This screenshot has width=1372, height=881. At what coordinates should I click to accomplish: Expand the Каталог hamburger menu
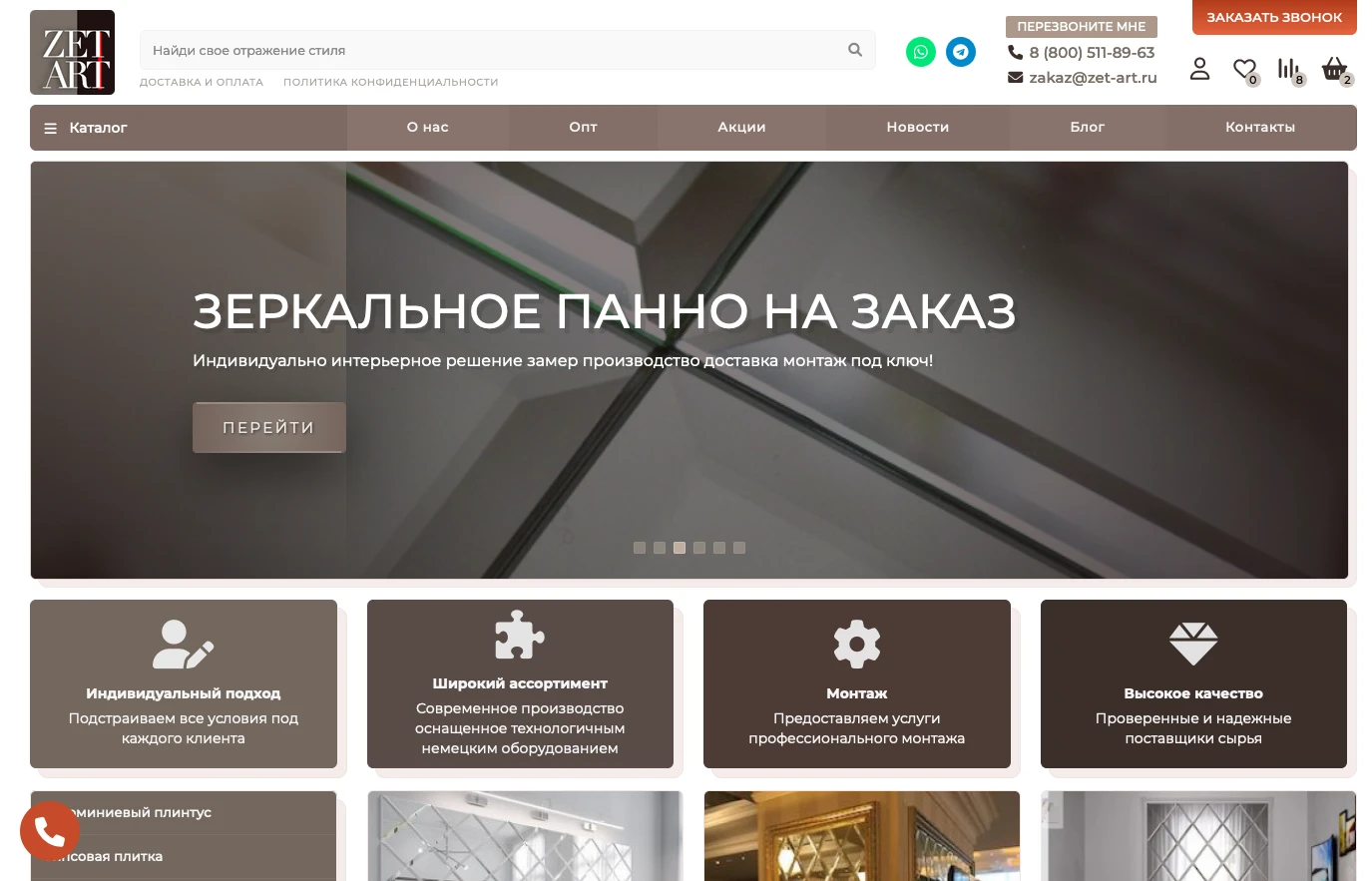pyautogui.click(x=86, y=128)
